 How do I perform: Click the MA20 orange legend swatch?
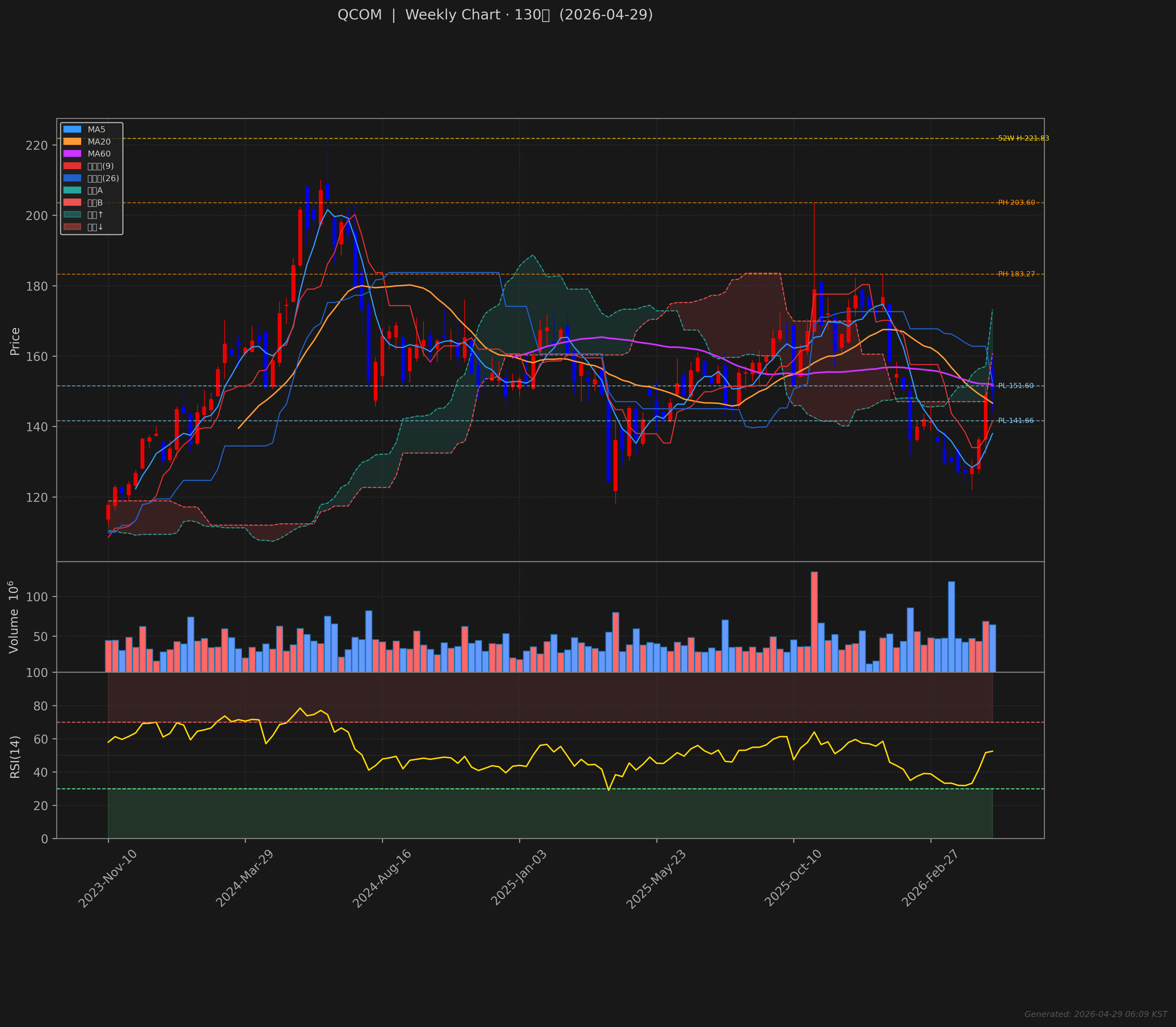[72, 141]
